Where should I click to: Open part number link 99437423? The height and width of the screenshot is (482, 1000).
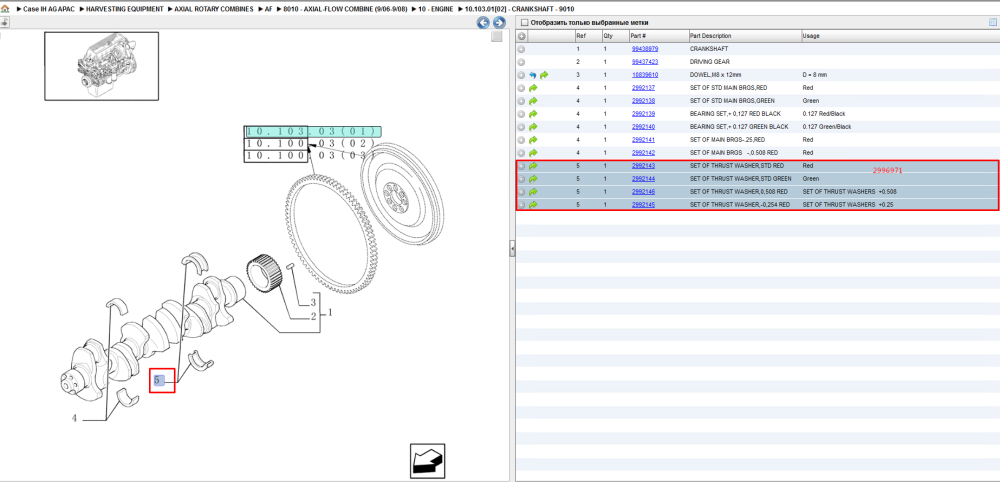tap(645, 62)
